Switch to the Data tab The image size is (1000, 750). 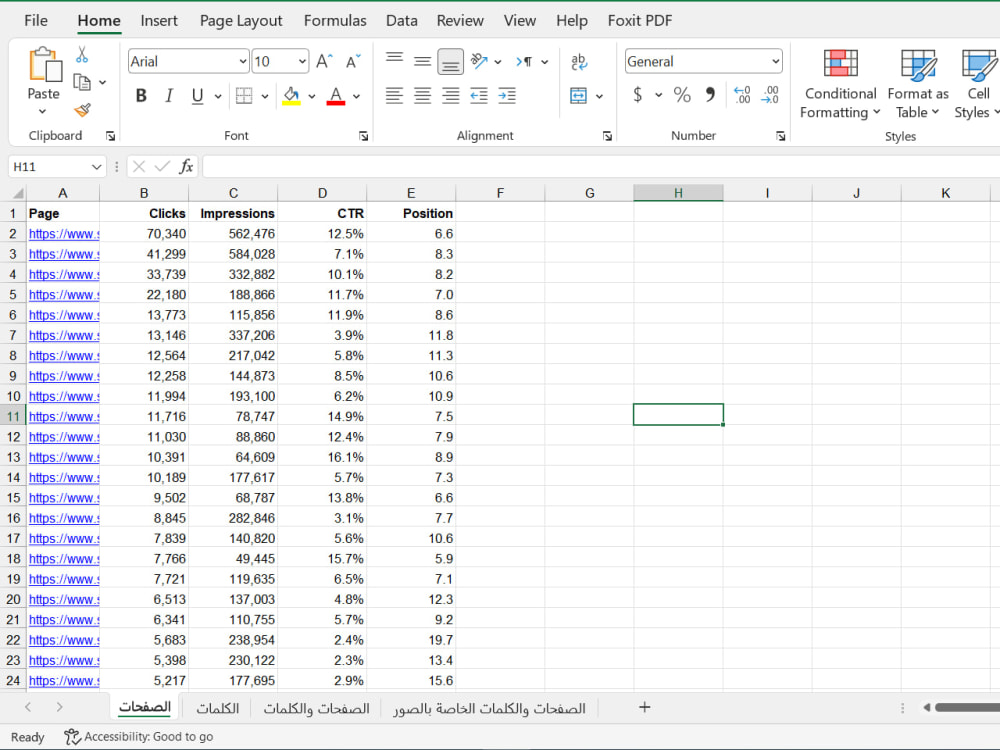click(402, 20)
